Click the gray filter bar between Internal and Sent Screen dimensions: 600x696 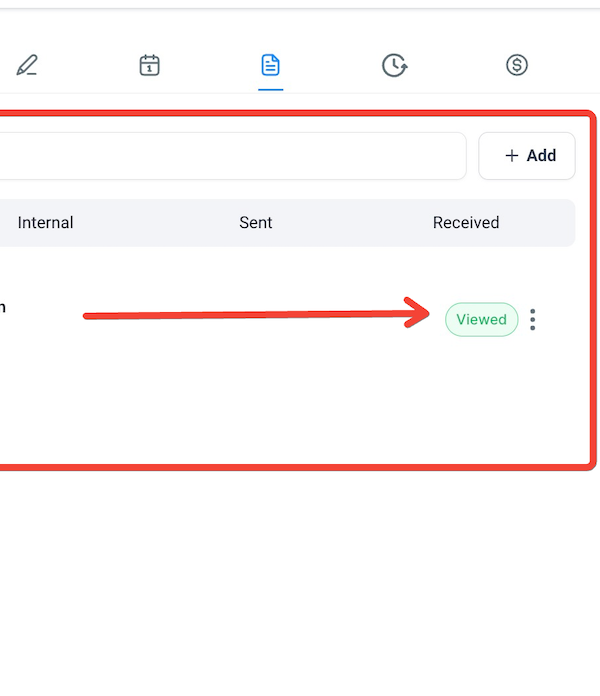click(150, 223)
